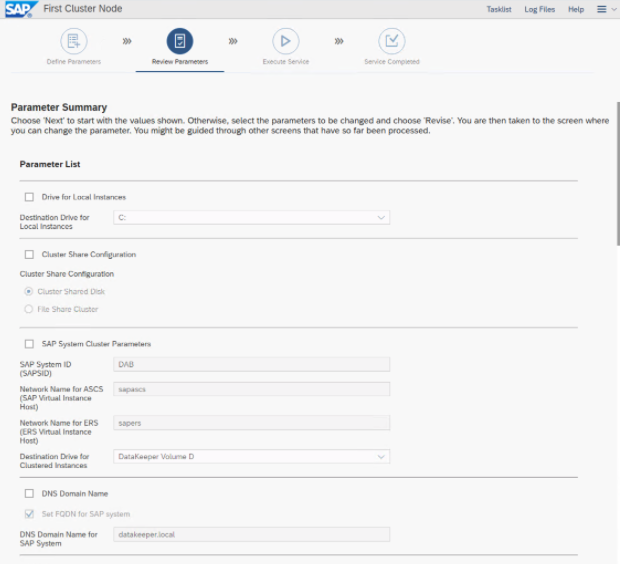Check the SAP System Cluster Parameters checkbox
Screen dimensions: 625x564
coord(29,344)
